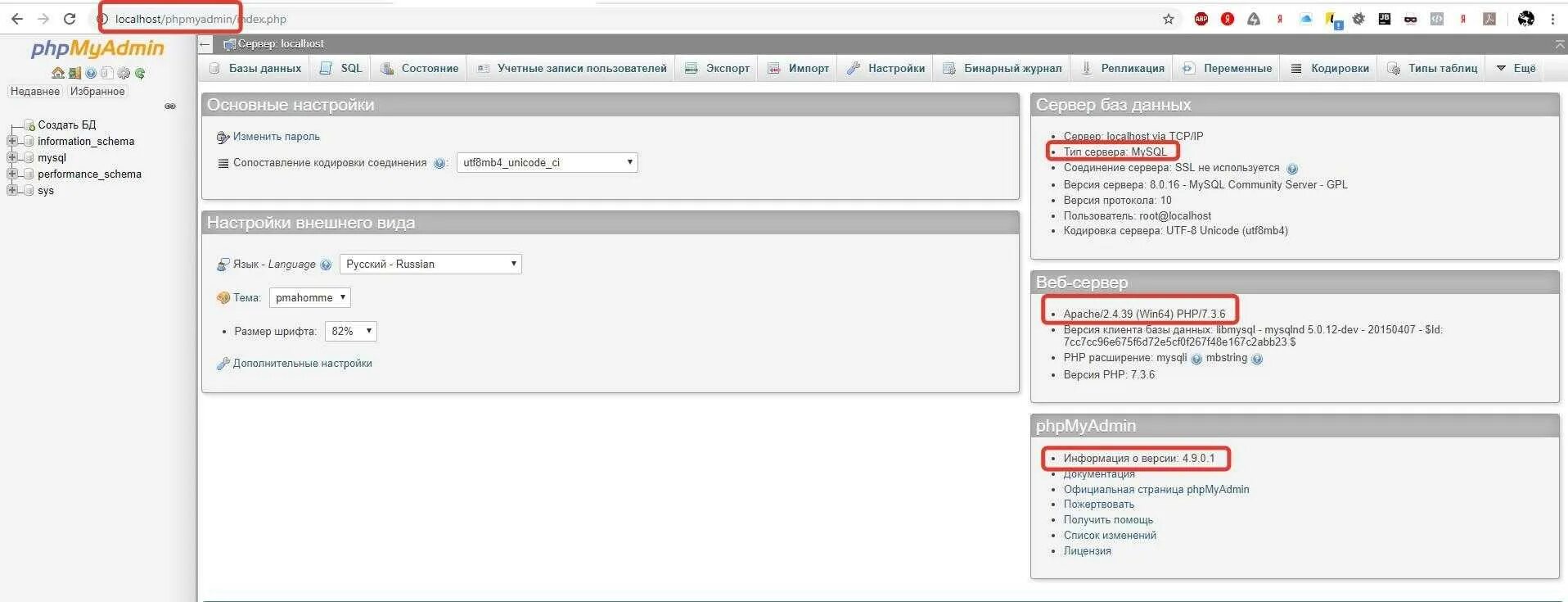Open the Chrome three-dot menu
Image resolution: width=1568 pixels, height=602 pixels.
tap(1552, 19)
